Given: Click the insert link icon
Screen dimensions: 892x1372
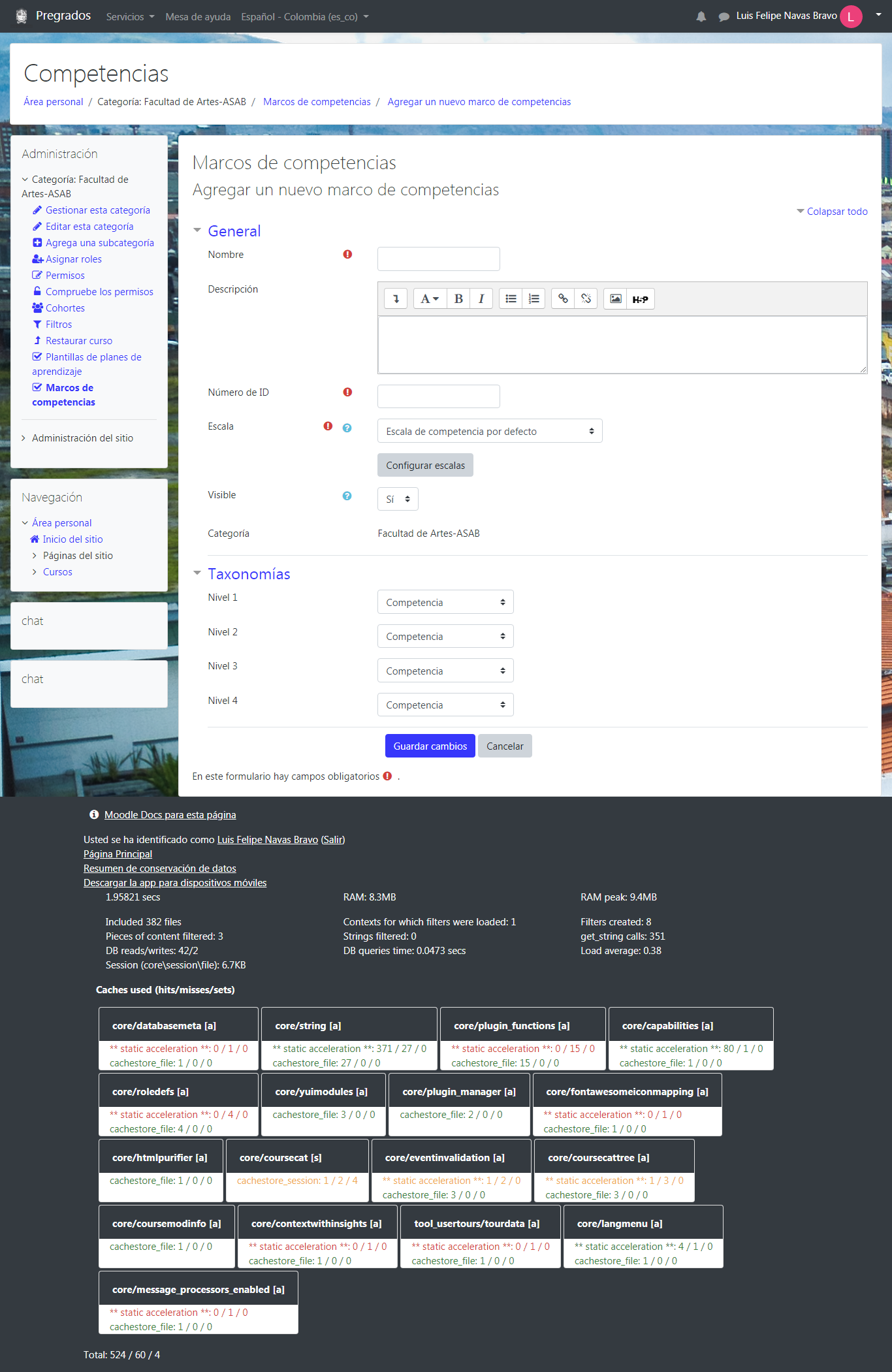Looking at the screenshot, I should (x=563, y=299).
